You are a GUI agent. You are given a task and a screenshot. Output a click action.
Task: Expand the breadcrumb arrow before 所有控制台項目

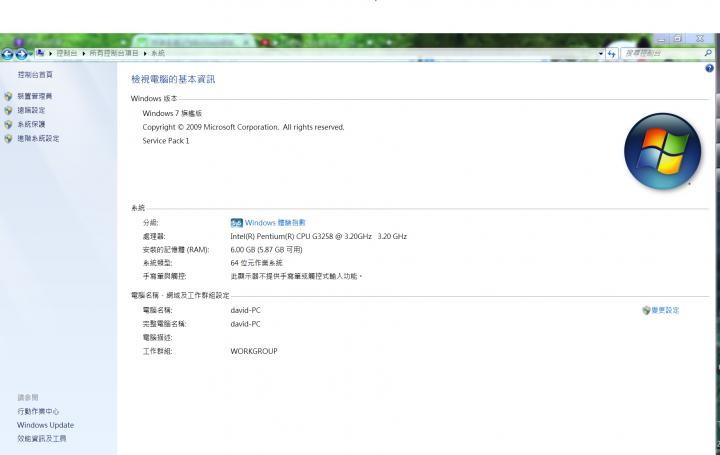(84, 54)
